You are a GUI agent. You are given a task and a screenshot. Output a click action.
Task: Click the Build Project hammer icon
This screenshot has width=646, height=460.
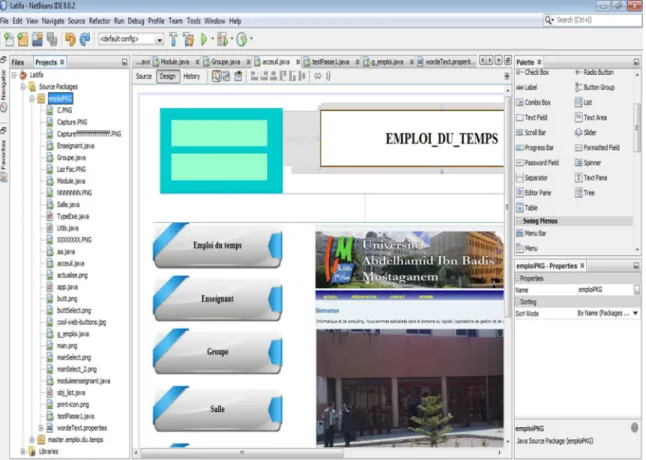[173, 39]
